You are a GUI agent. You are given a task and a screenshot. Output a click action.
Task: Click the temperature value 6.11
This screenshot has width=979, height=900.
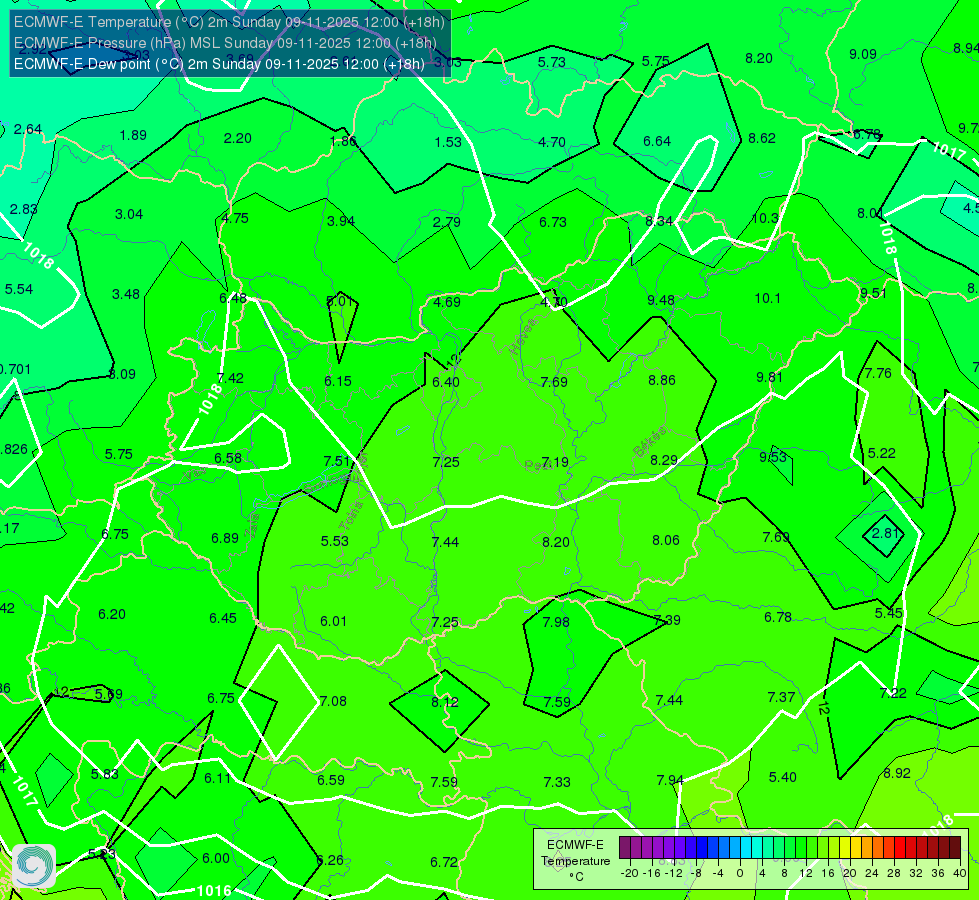tap(217, 778)
